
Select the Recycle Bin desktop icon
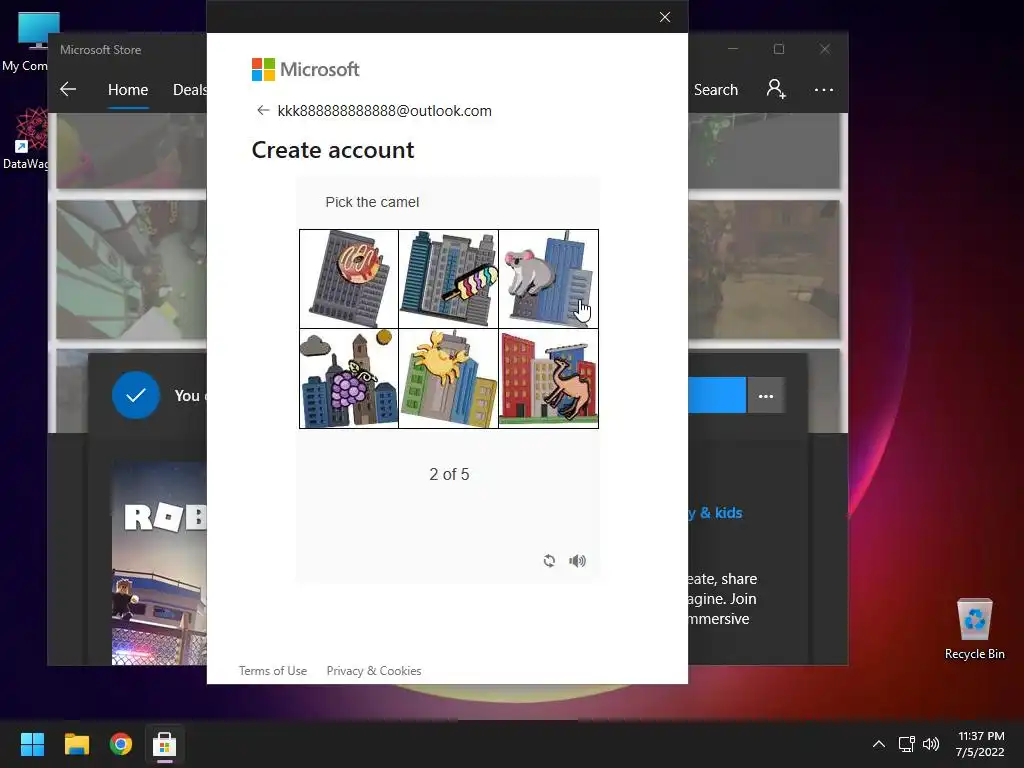974,628
